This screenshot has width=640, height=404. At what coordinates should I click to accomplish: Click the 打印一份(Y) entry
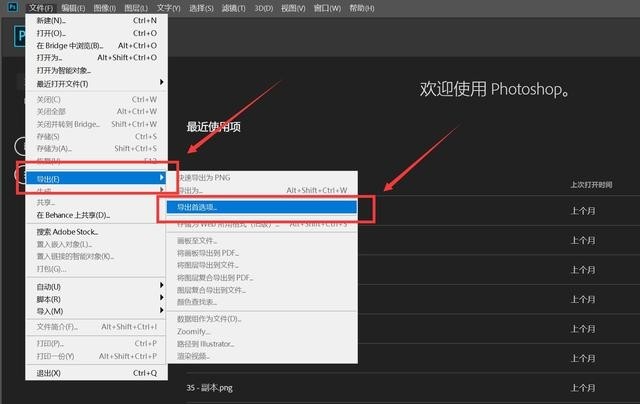(96, 356)
